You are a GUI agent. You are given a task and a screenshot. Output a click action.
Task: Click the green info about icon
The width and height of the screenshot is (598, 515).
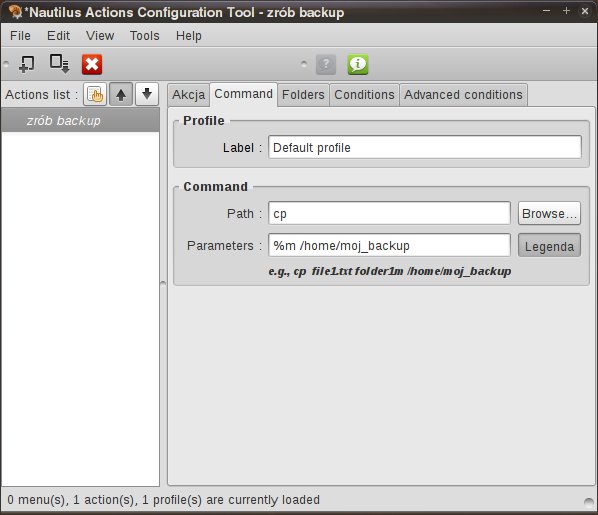point(358,64)
